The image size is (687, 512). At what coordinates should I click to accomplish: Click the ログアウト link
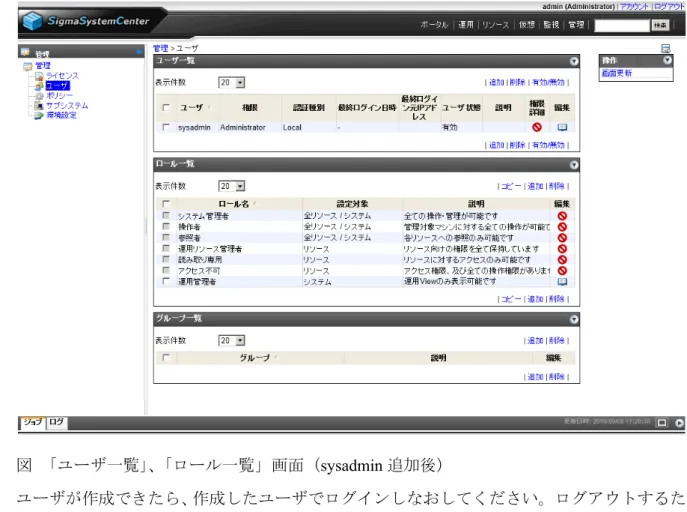(669, 7)
